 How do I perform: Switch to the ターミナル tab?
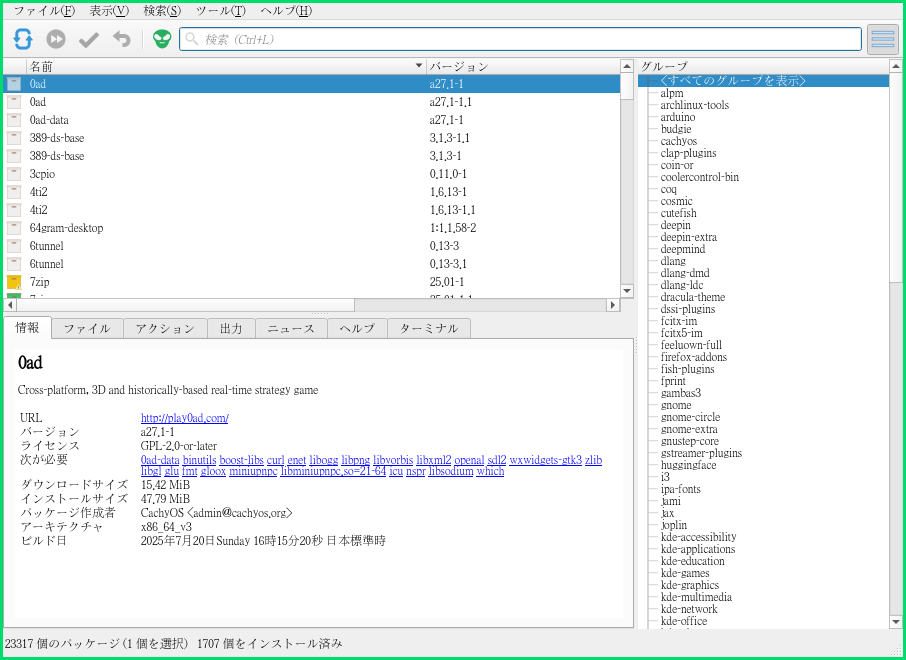point(429,328)
